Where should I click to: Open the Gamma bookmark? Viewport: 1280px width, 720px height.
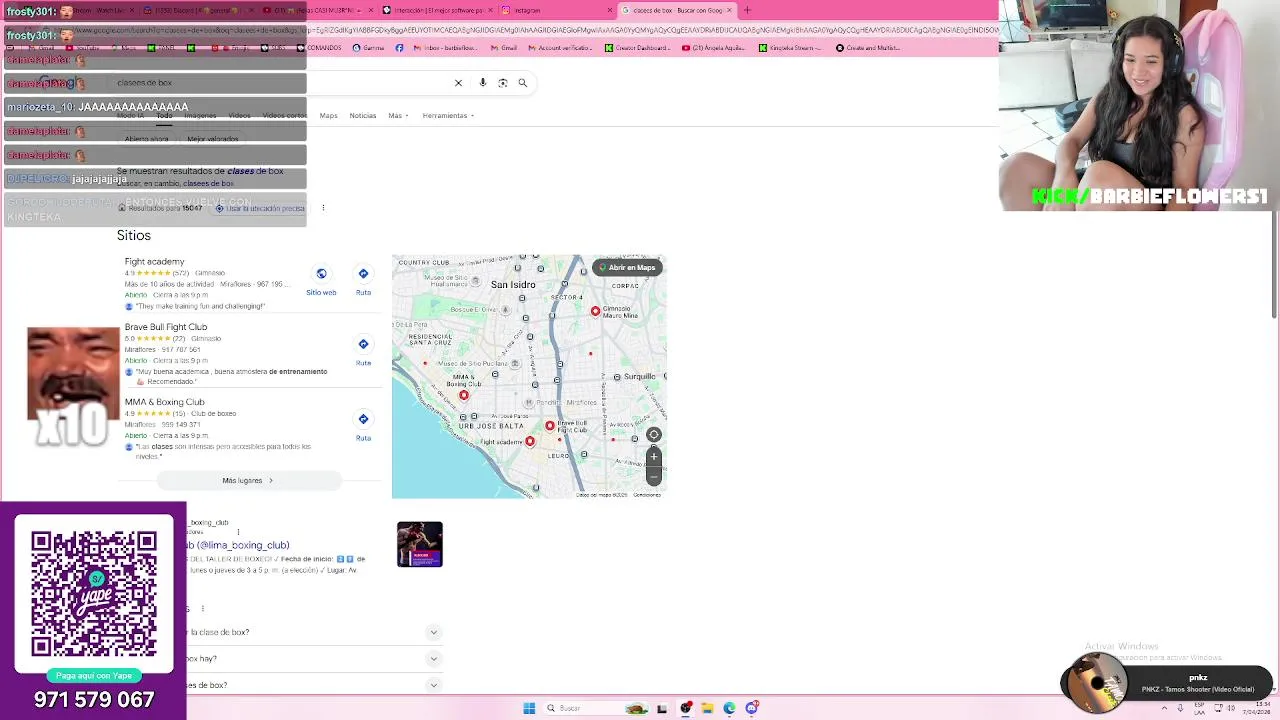pos(369,48)
